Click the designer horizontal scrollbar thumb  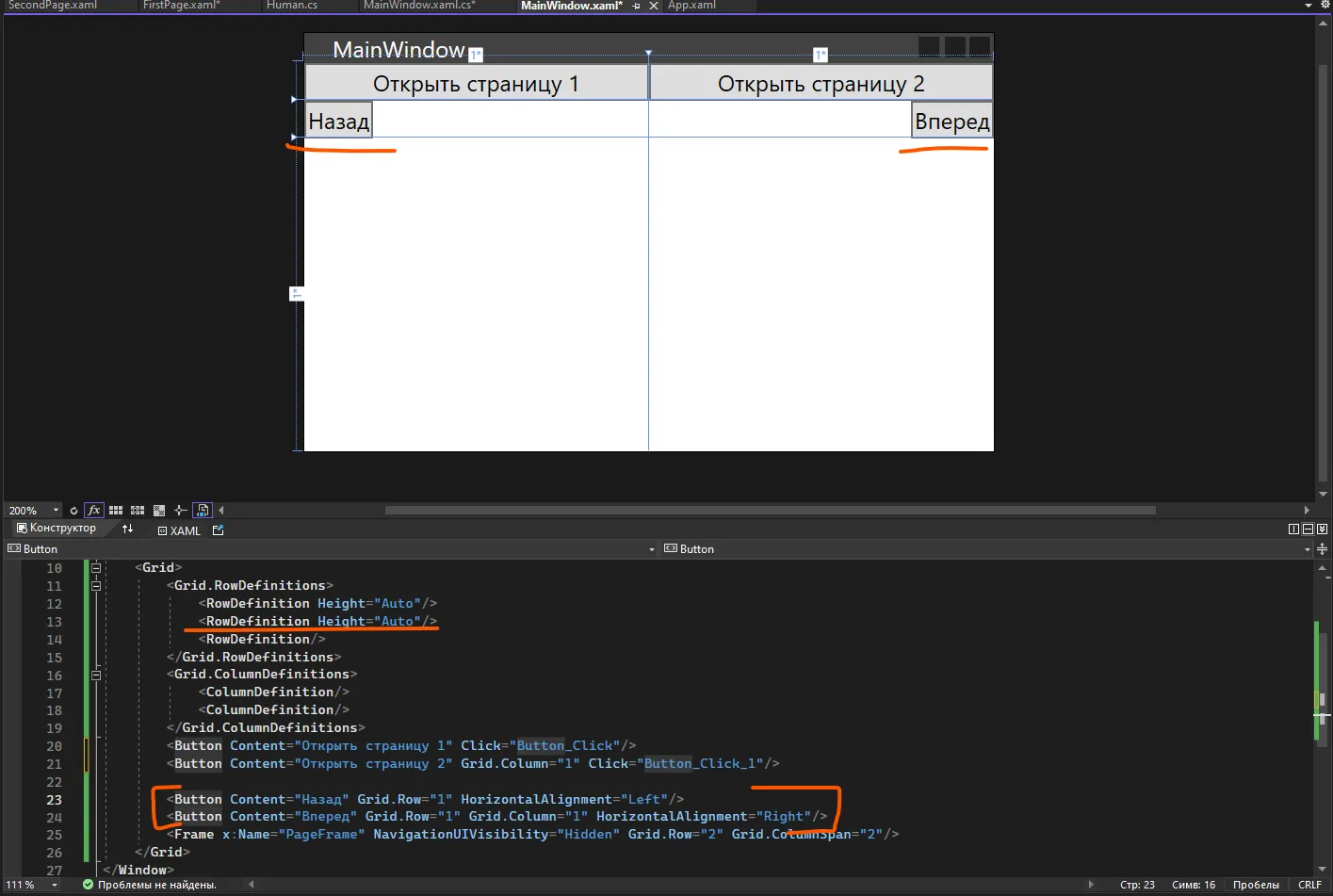pos(771,510)
